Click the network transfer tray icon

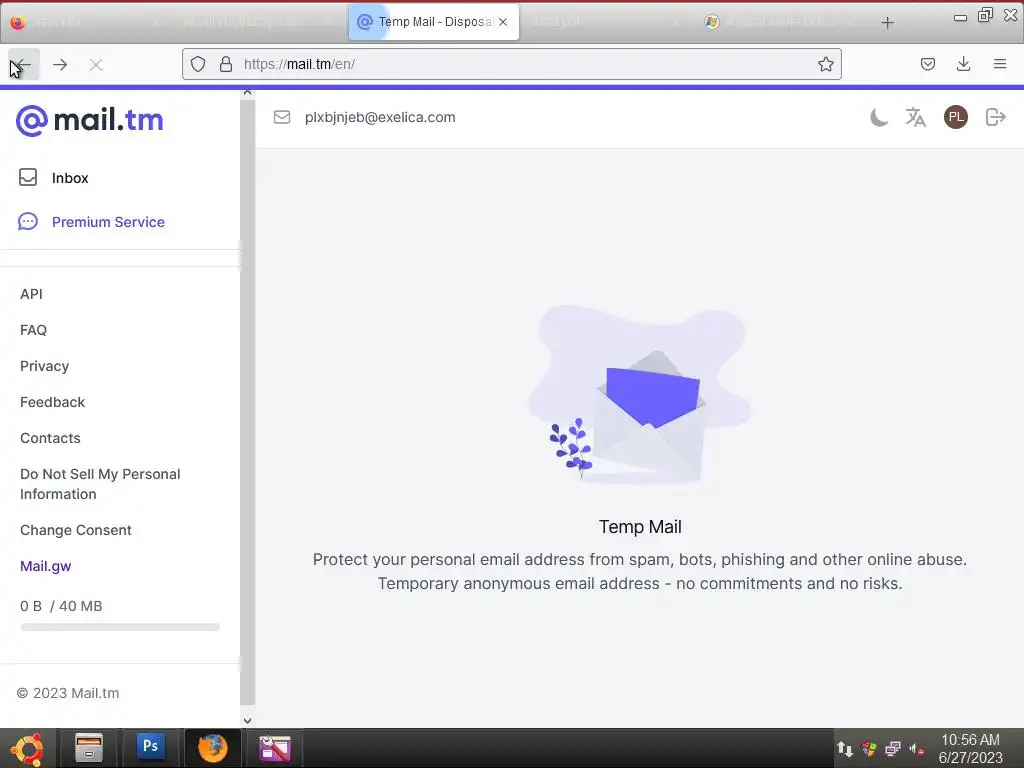click(x=845, y=749)
